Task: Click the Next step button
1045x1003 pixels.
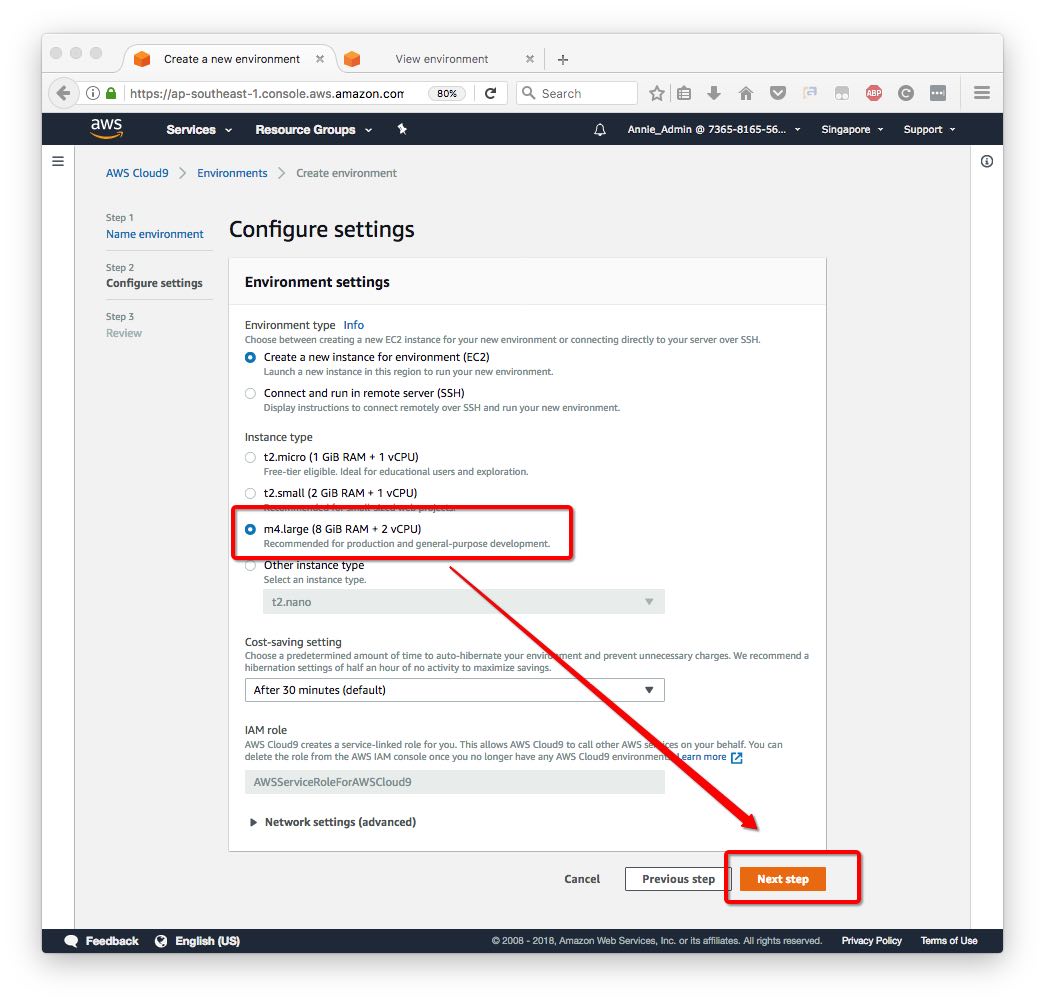Action: [x=782, y=879]
